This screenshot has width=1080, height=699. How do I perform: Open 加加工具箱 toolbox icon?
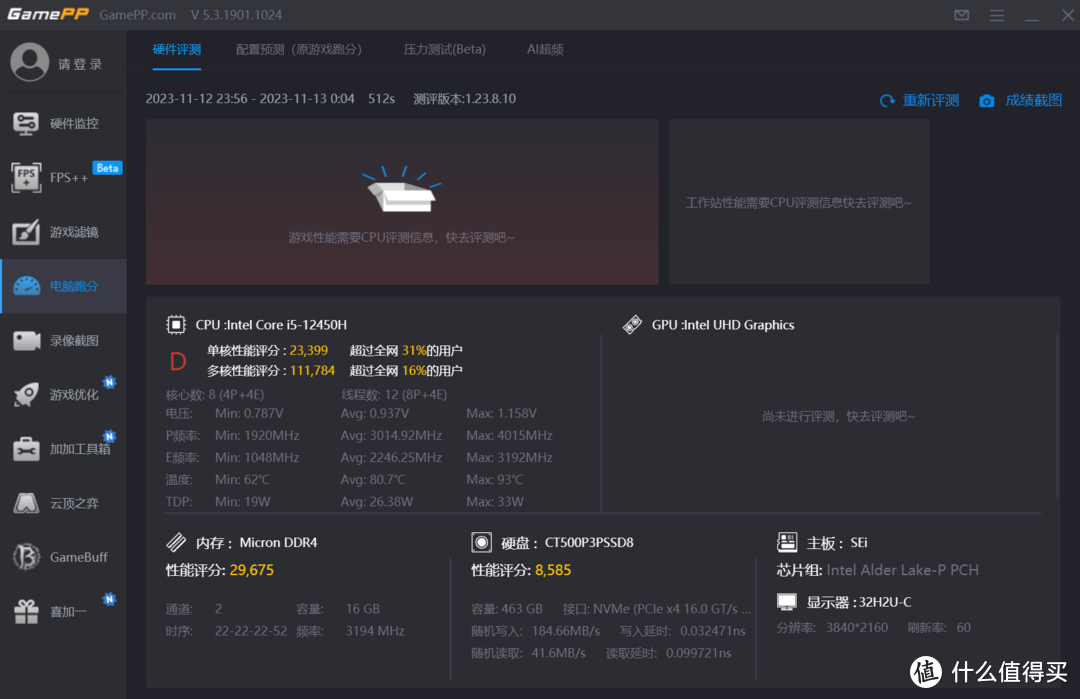pos(27,449)
